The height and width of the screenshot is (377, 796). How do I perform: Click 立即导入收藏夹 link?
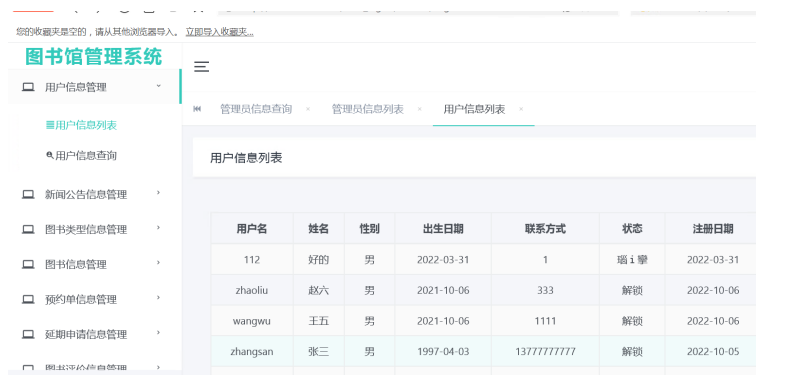(219, 32)
